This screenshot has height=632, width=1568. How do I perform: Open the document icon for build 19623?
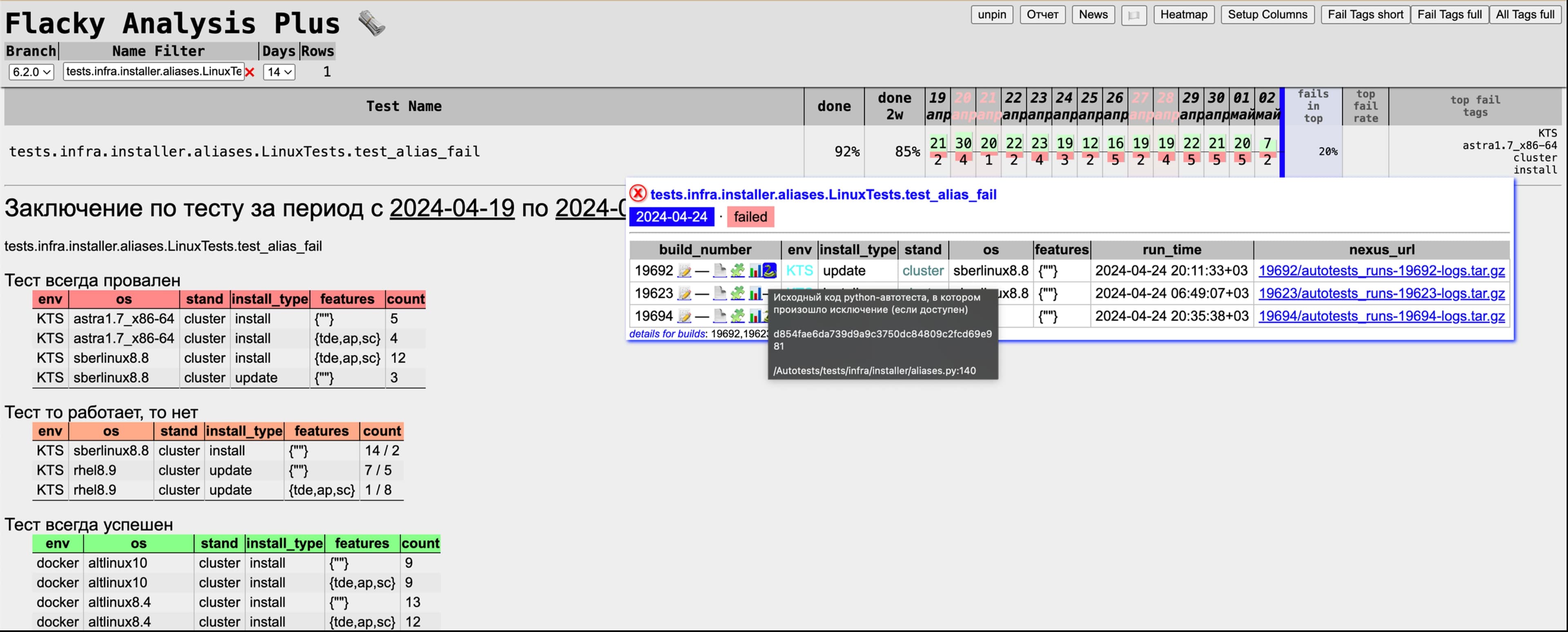719,294
